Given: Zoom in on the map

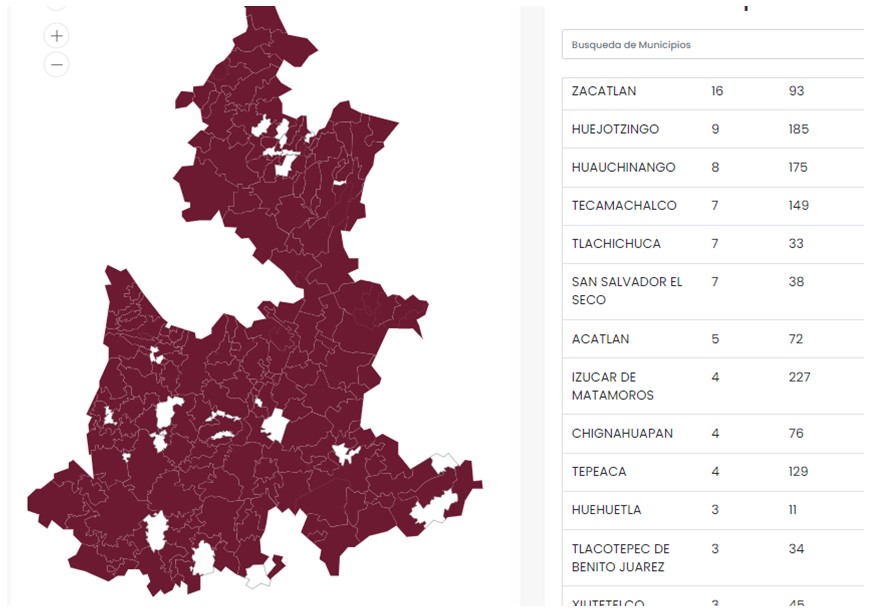Looking at the screenshot, I should 57,36.
